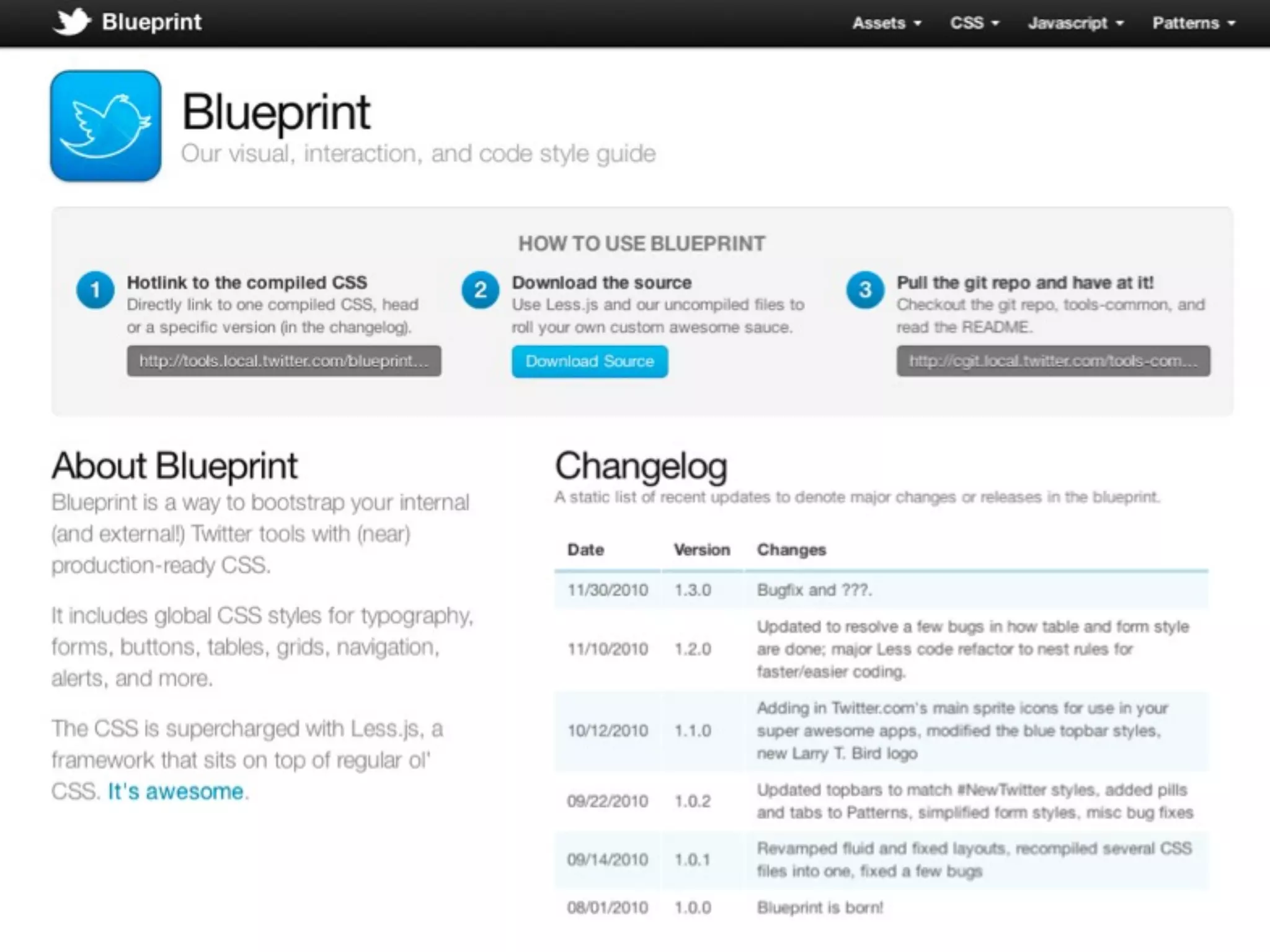Click the step 3 circle badge
The width and height of the screenshot is (1270, 952).
pos(865,289)
